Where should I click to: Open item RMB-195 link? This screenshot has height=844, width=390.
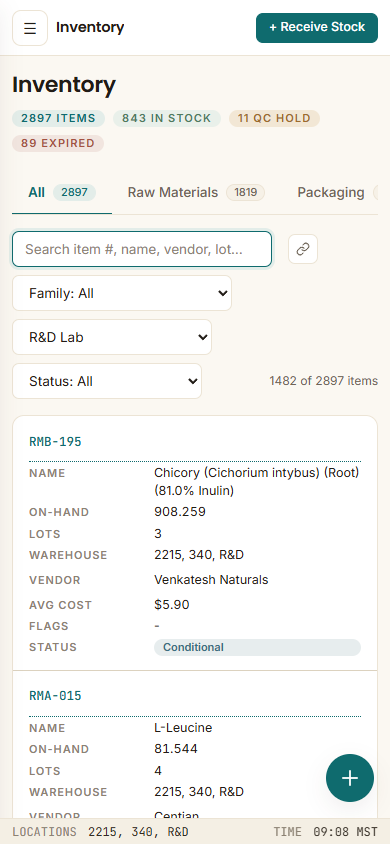[x=55, y=442]
